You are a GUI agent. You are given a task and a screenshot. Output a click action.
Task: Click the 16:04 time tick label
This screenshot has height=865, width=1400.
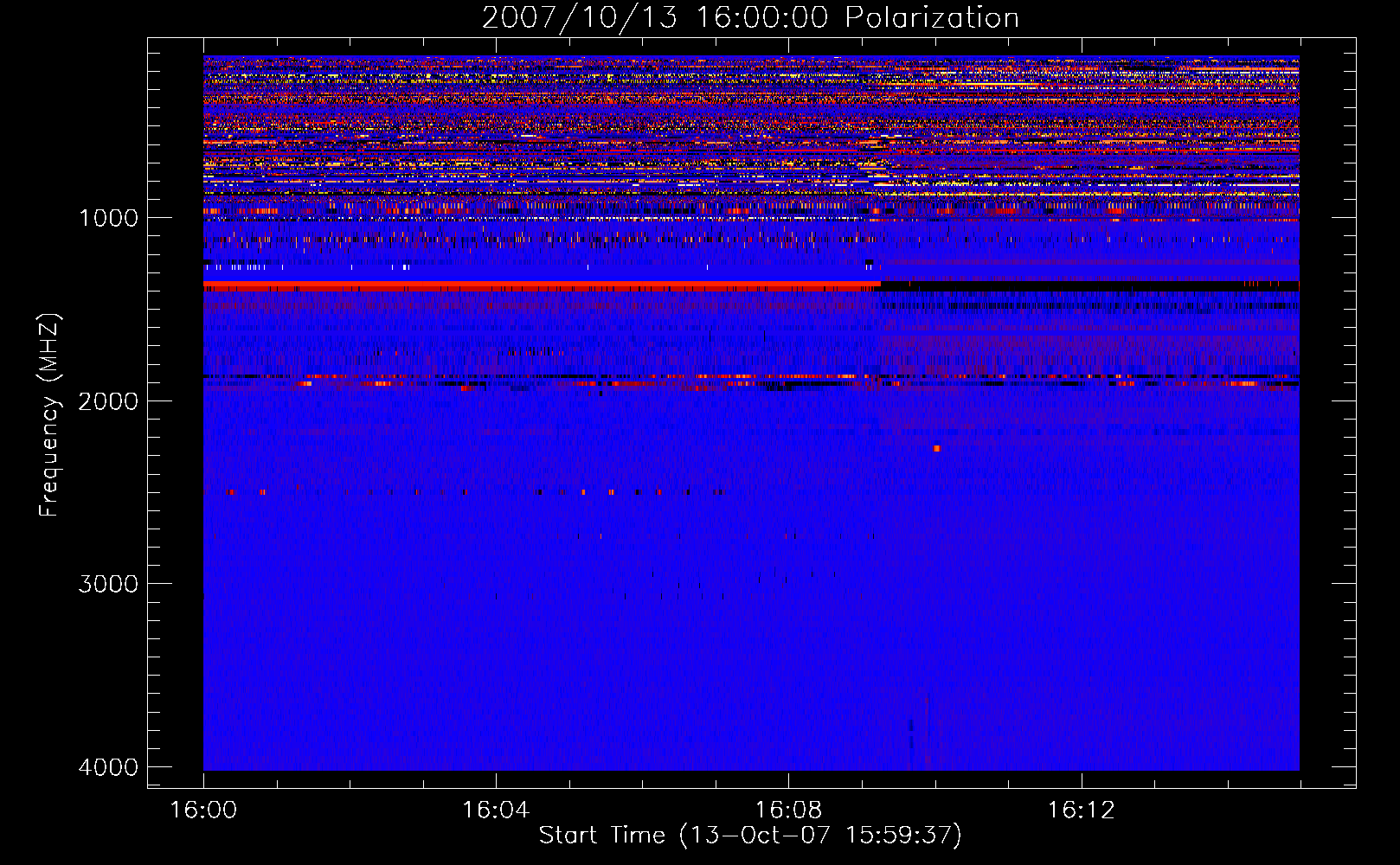496,811
